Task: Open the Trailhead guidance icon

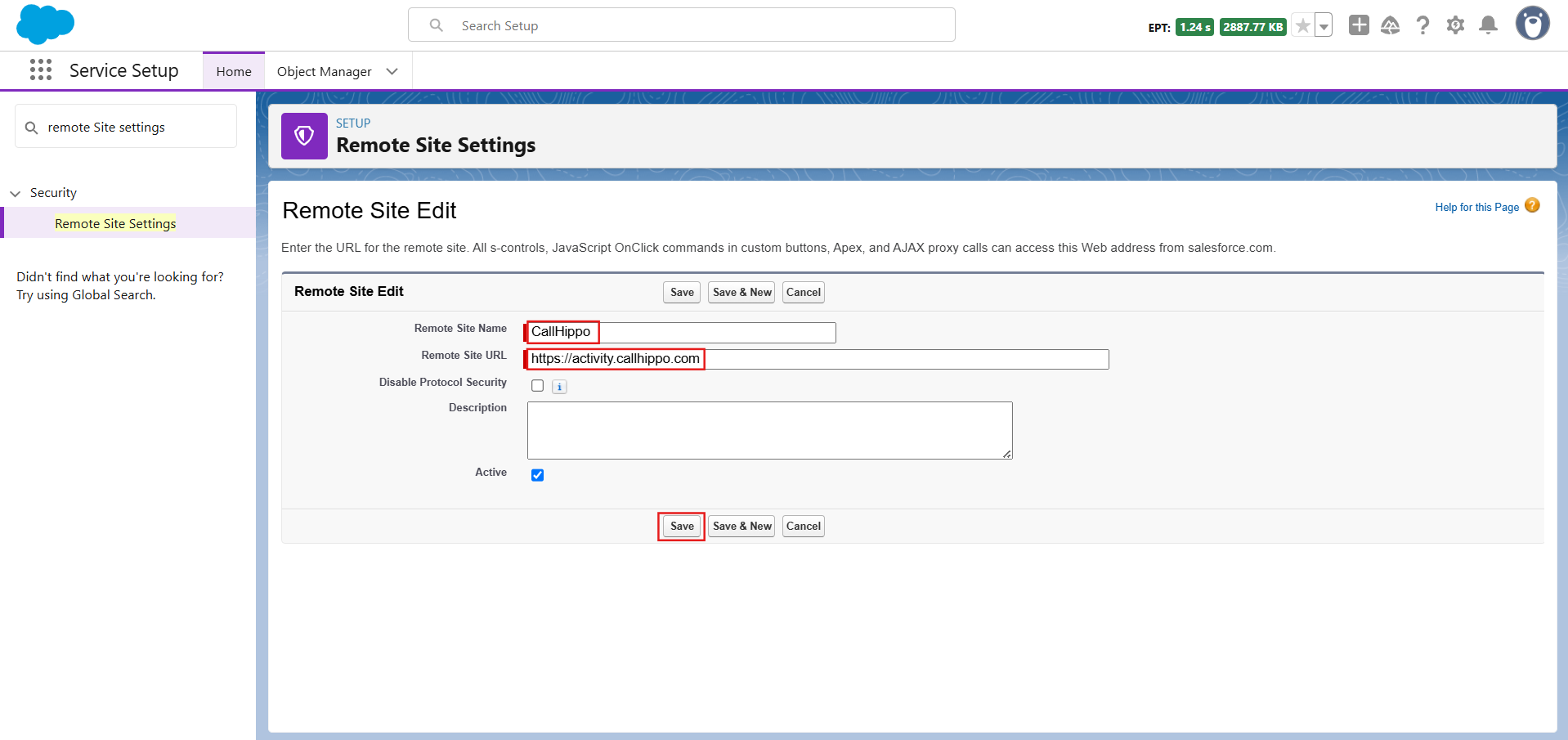Action: 1390,25
